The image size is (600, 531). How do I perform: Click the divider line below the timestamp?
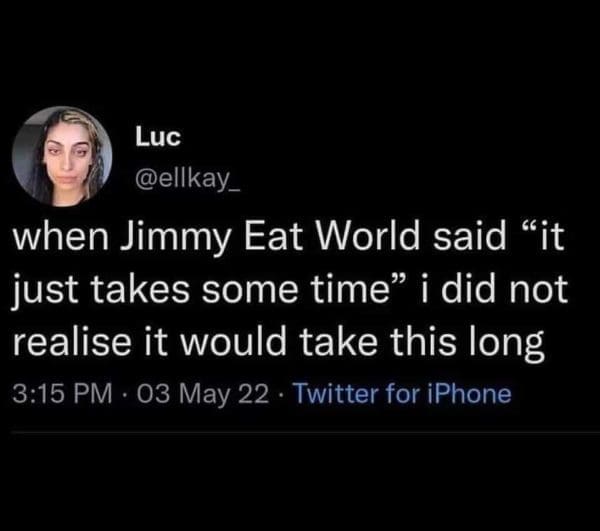click(300, 431)
